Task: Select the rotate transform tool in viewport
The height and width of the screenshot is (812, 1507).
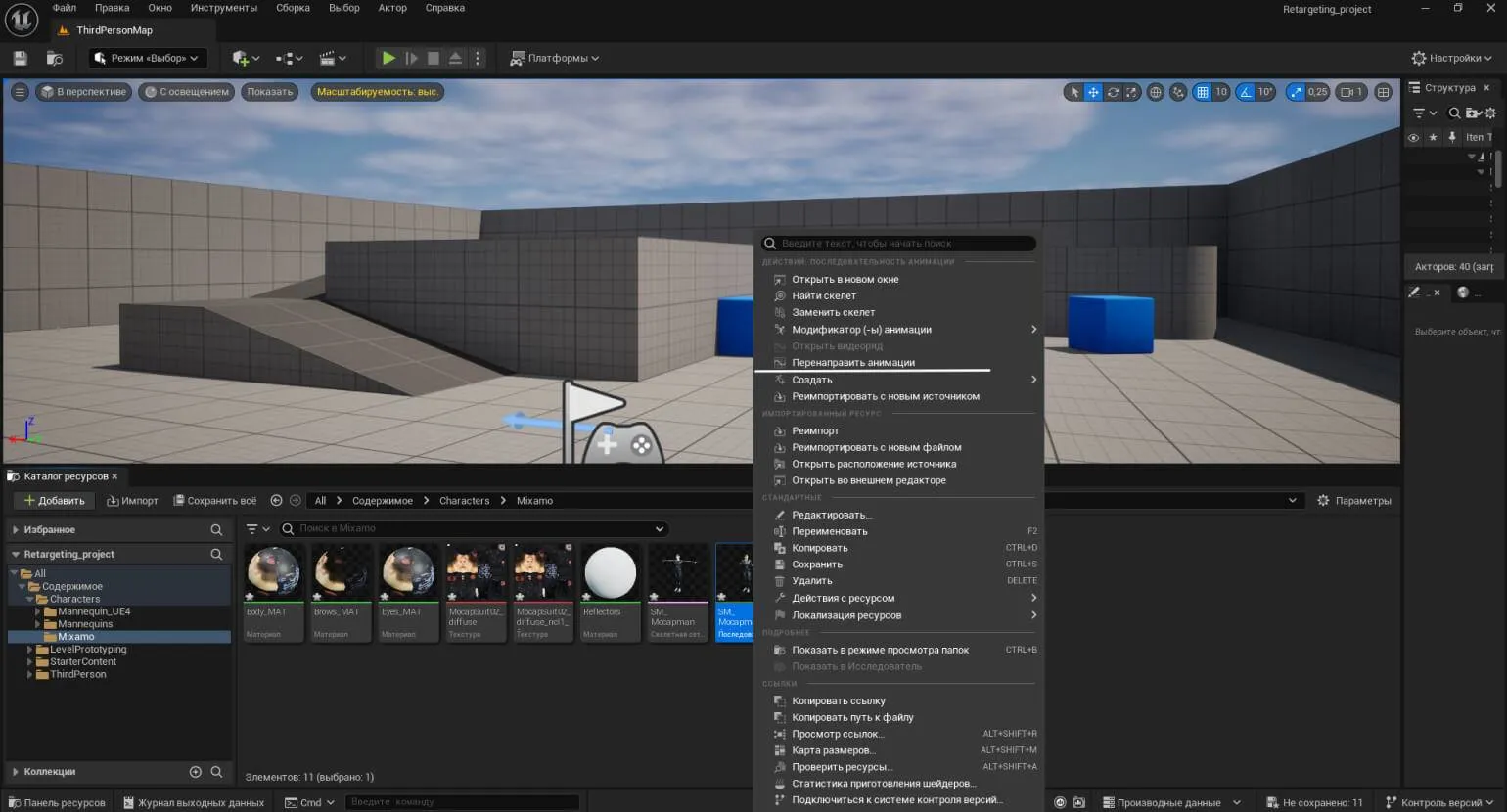Action: (1113, 92)
